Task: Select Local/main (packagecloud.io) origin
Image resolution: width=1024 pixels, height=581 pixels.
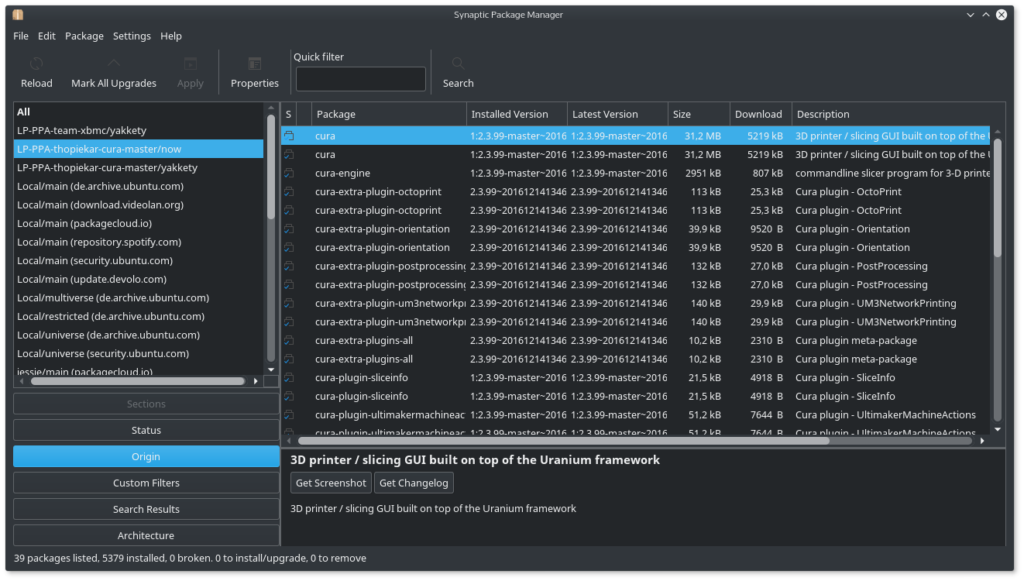Action: pyautogui.click(x=138, y=224)
